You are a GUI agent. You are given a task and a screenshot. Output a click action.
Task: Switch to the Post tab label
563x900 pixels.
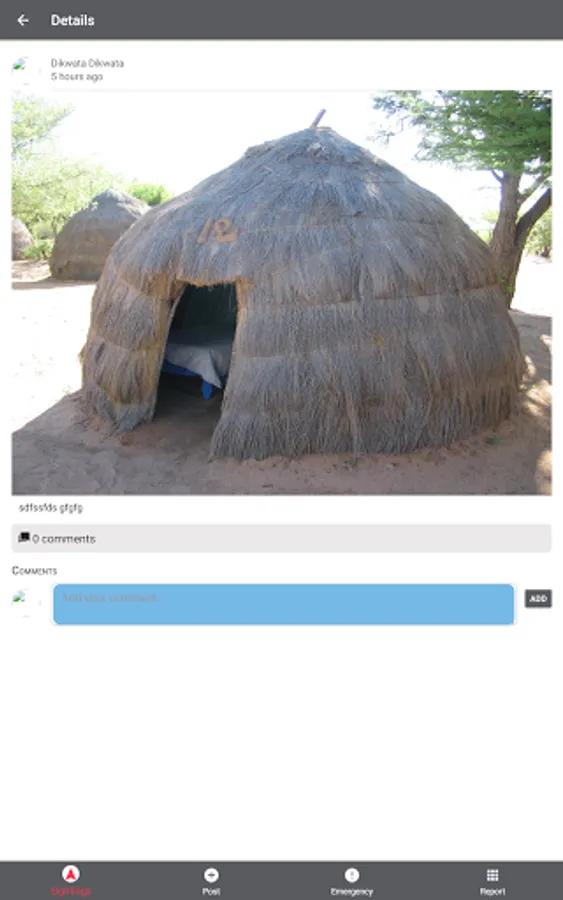211,891
